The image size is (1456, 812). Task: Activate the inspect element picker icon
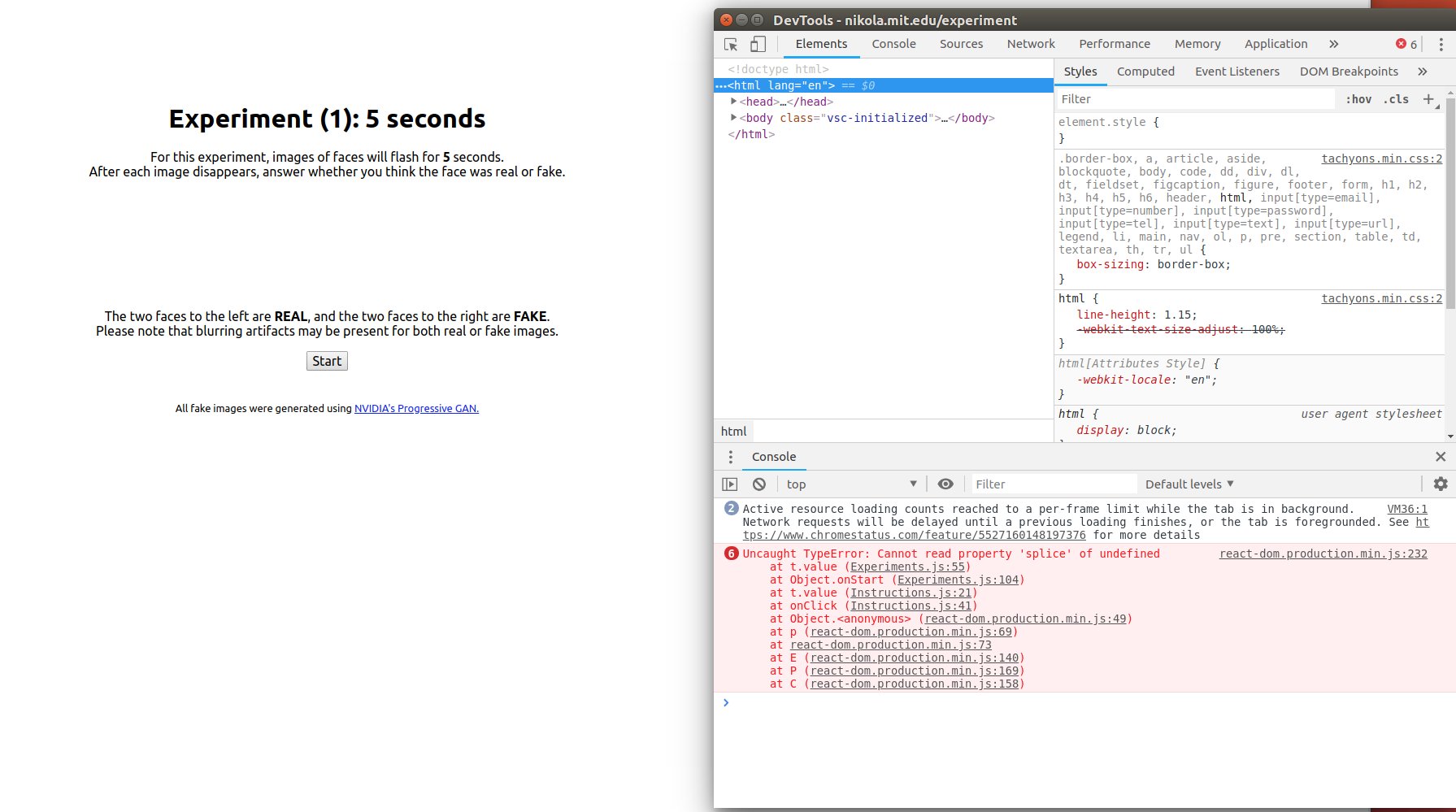[x=731, y=45]
